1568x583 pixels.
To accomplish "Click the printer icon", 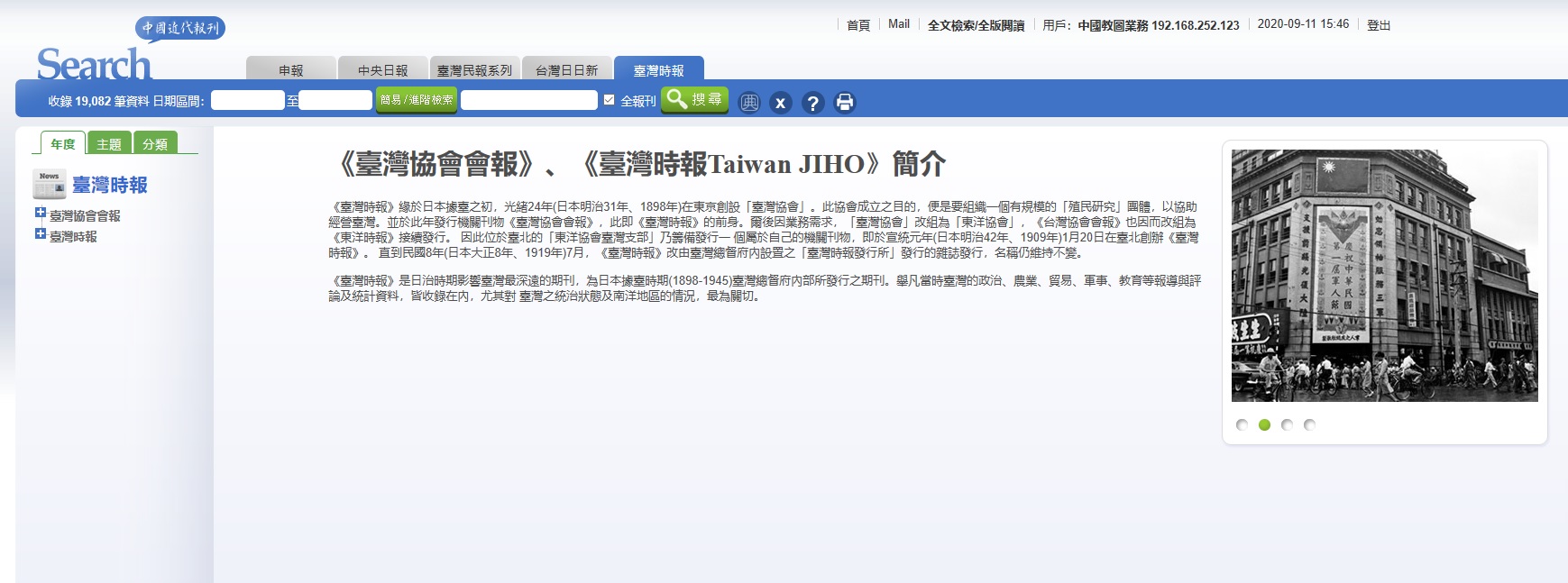I will point(844,103).
